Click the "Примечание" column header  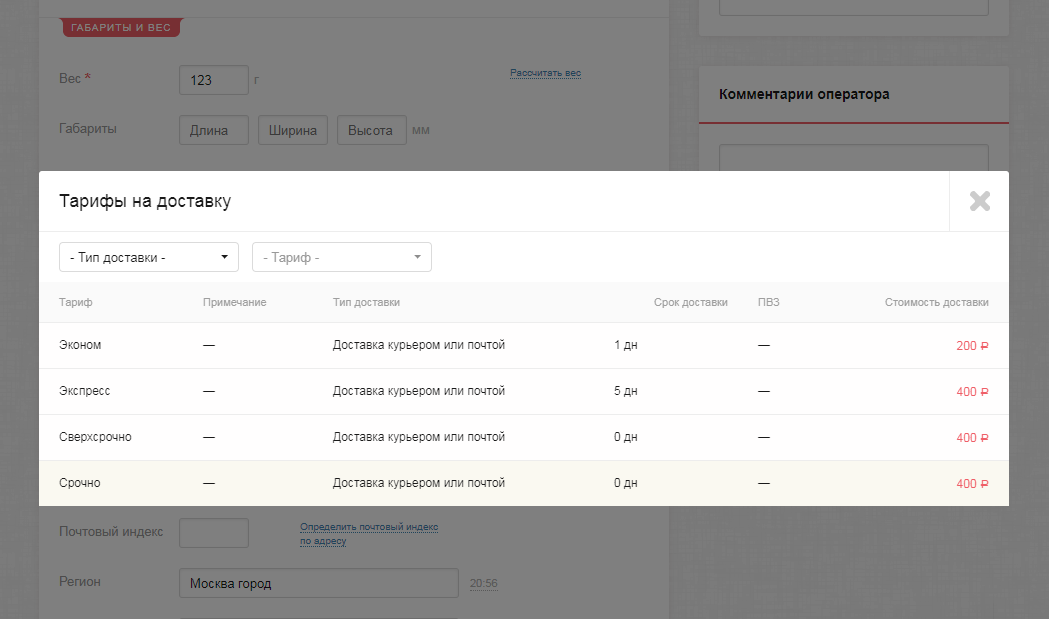click(234, 302)
